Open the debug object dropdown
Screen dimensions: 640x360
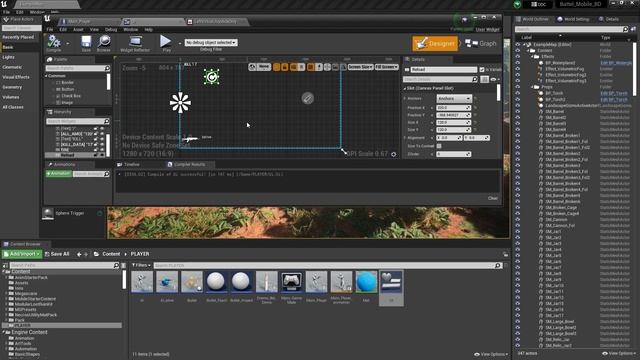click(x=211, y=42)
